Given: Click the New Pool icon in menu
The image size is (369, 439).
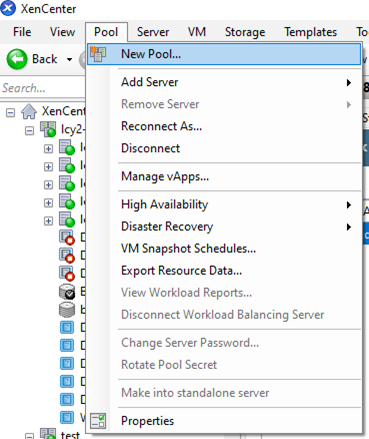Looking at the screenshot, I should 98,54.
